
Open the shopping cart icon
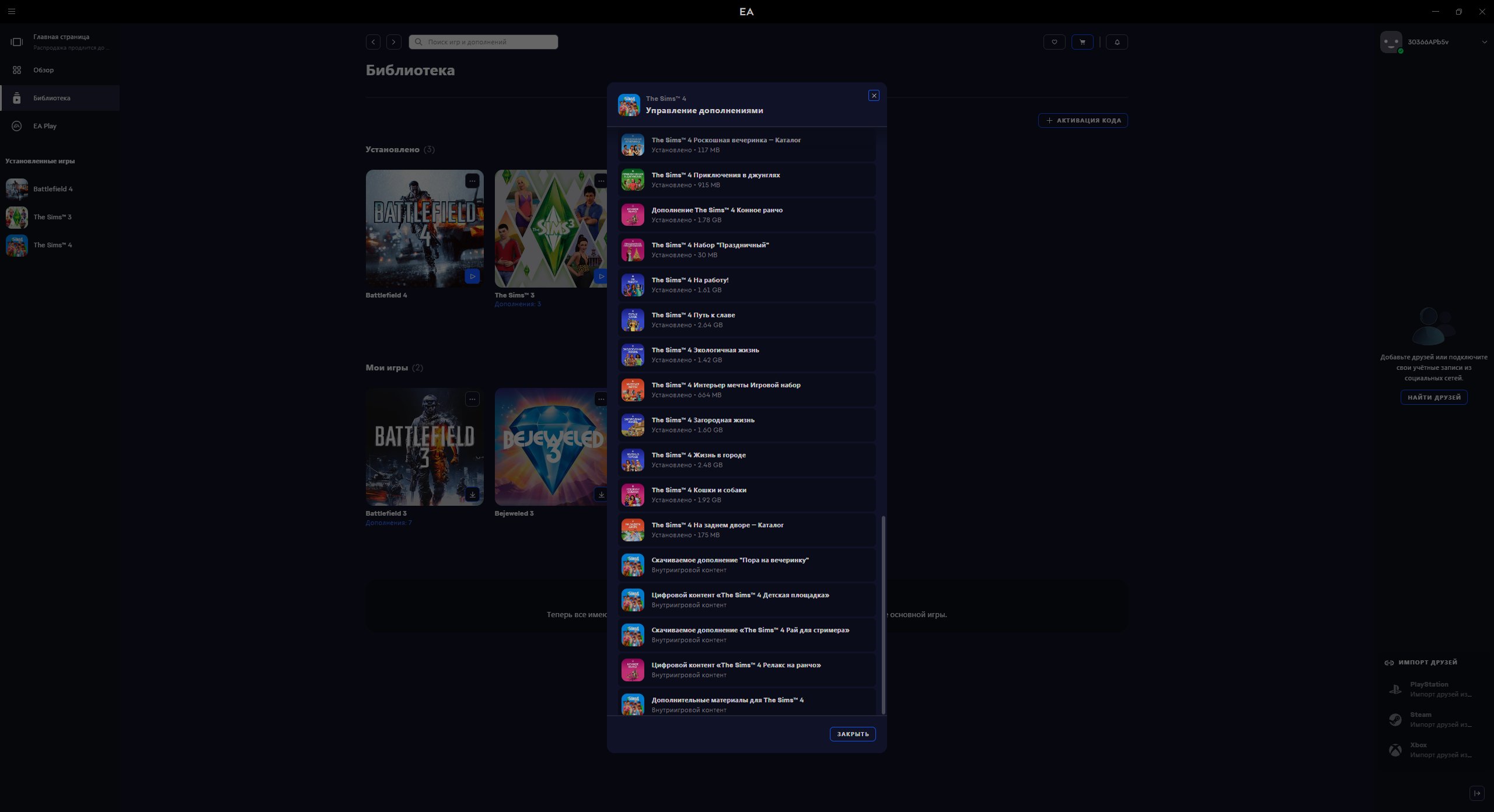1082,42
